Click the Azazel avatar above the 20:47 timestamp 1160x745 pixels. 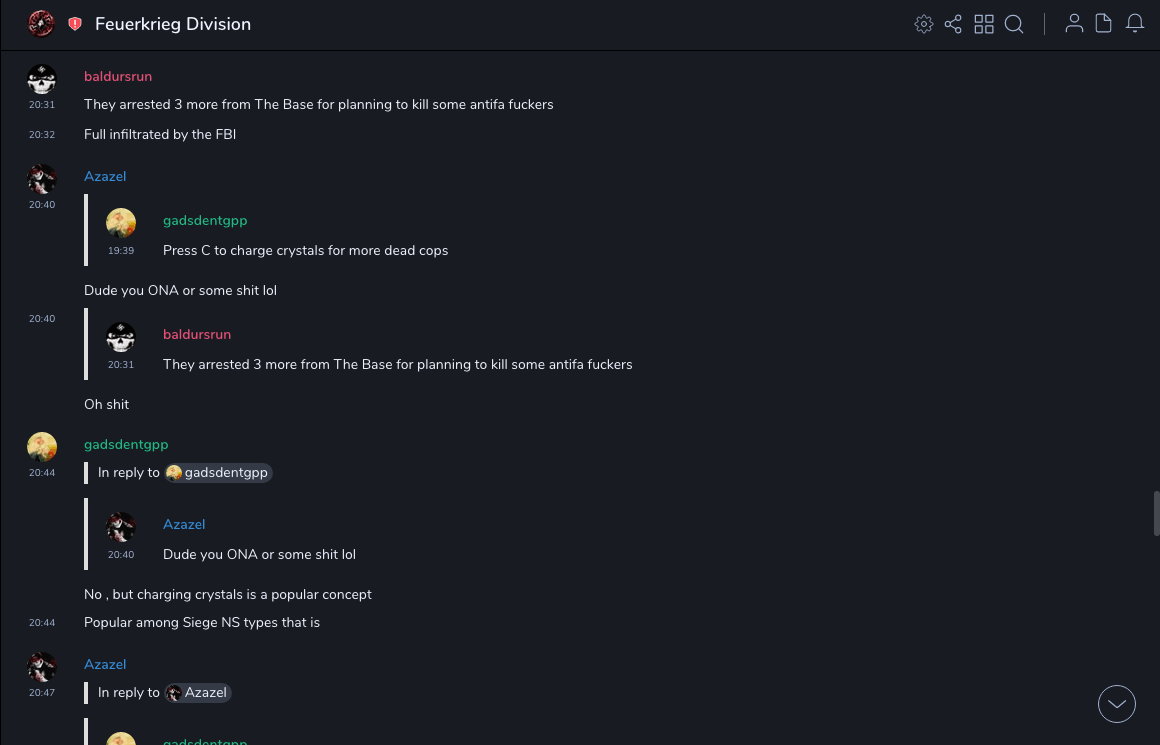coord(42,667)
